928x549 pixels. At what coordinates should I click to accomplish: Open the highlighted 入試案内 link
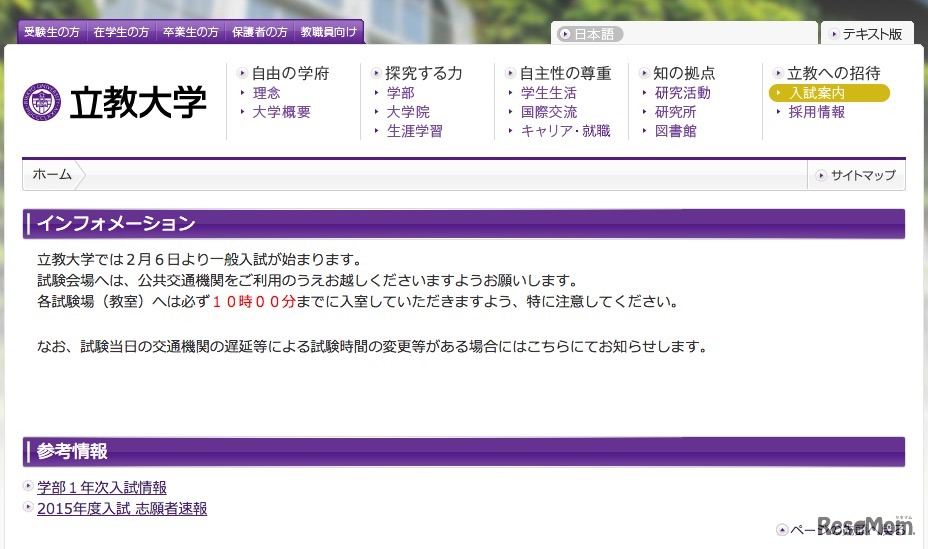[x=829, y=93]
